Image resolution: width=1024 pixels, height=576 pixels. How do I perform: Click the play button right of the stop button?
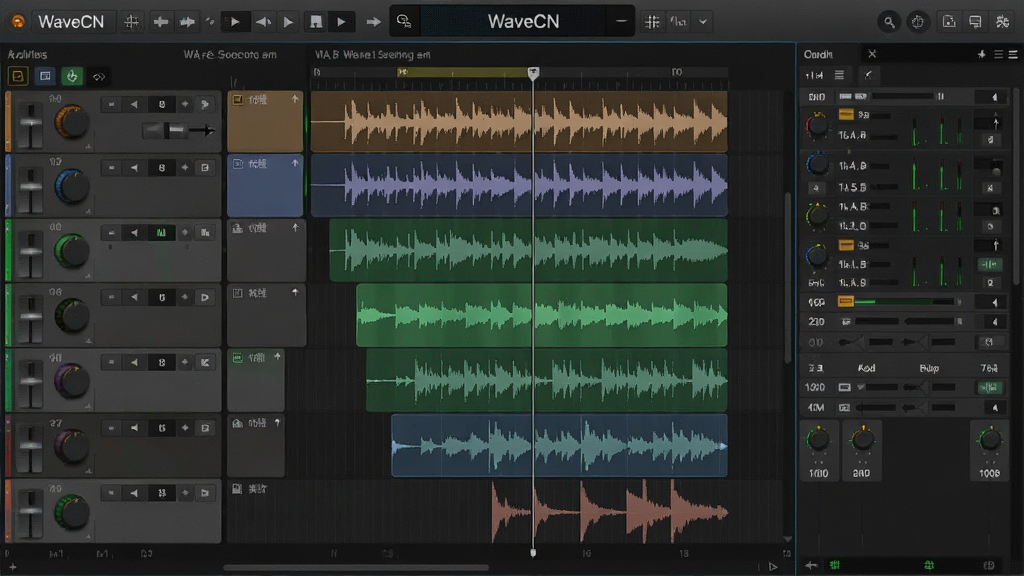tap(341, 22)
